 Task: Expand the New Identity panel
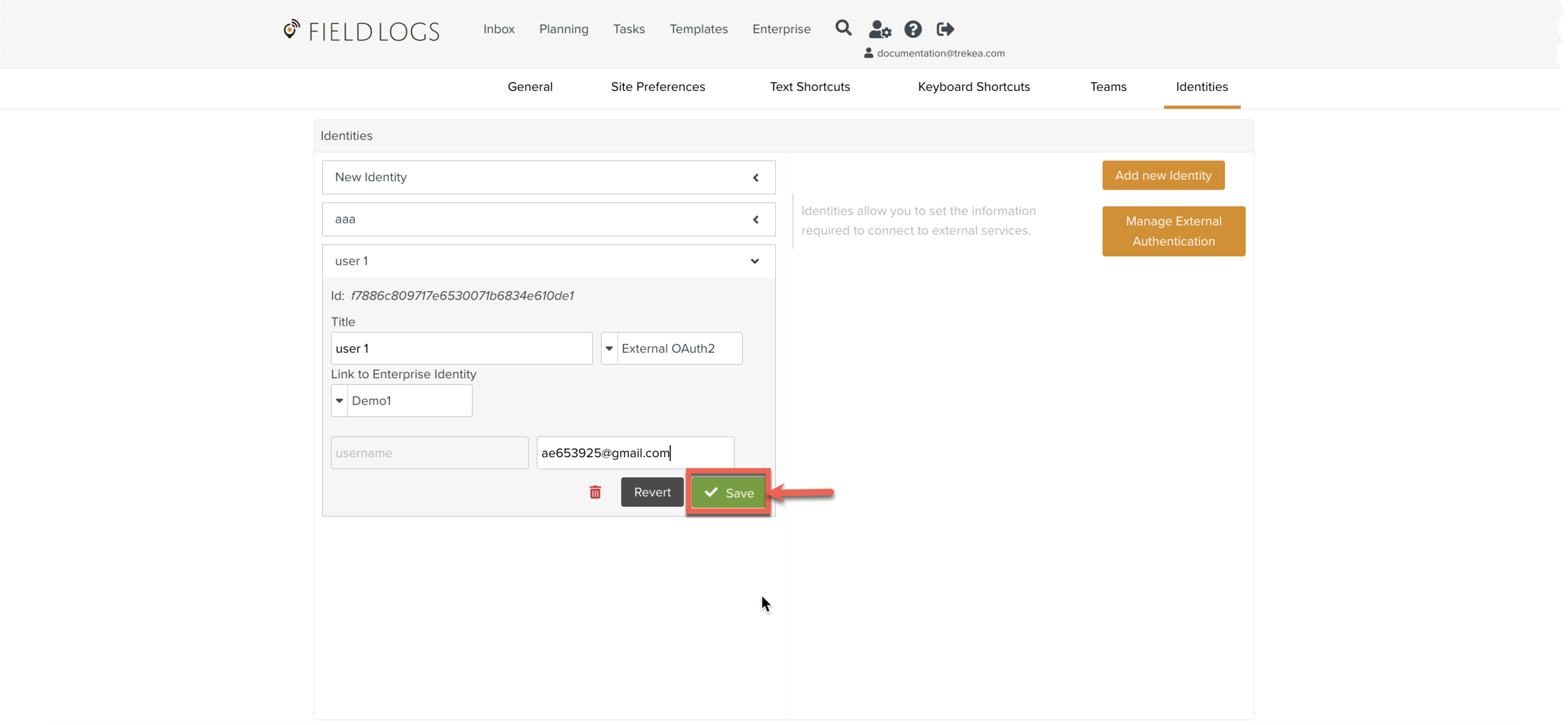point(755,177)
